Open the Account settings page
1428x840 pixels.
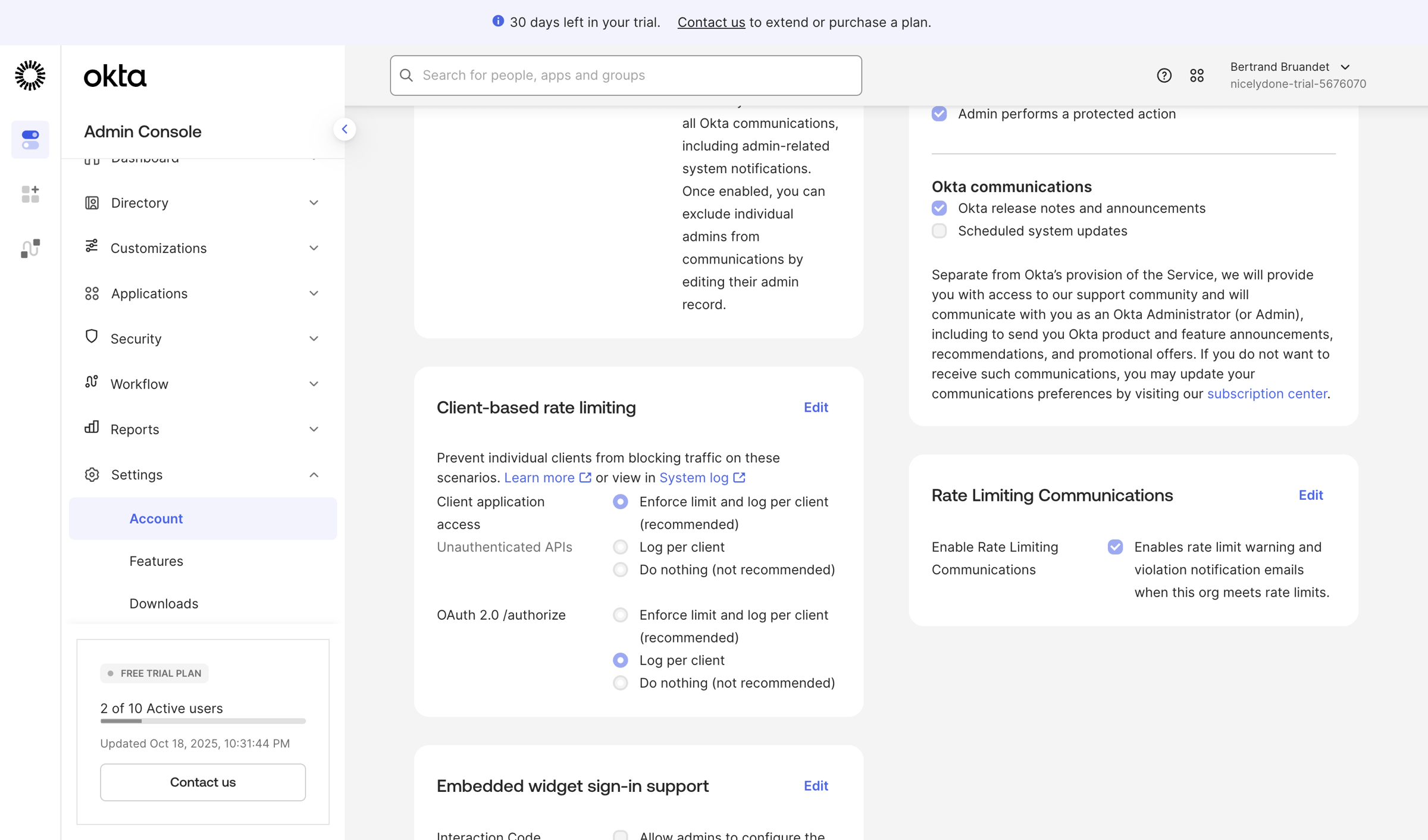click(203, 519)
